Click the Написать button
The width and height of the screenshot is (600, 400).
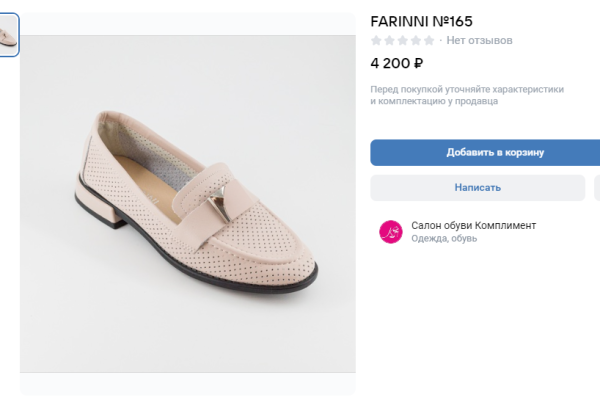(477, 187)
